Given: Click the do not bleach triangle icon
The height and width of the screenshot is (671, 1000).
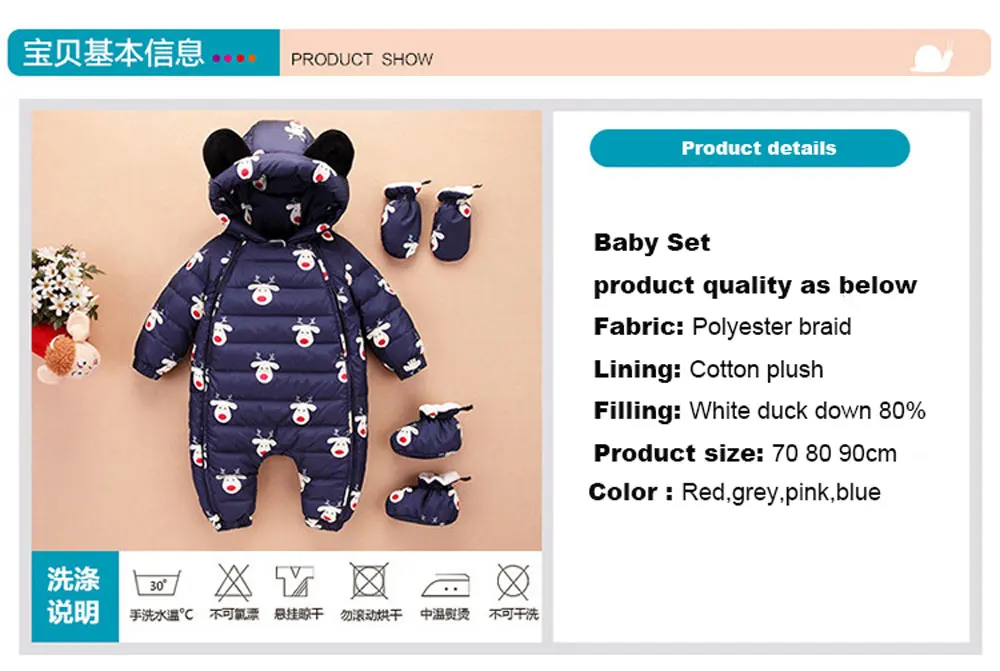Looking at the screenshot, I should coord(233,582).
